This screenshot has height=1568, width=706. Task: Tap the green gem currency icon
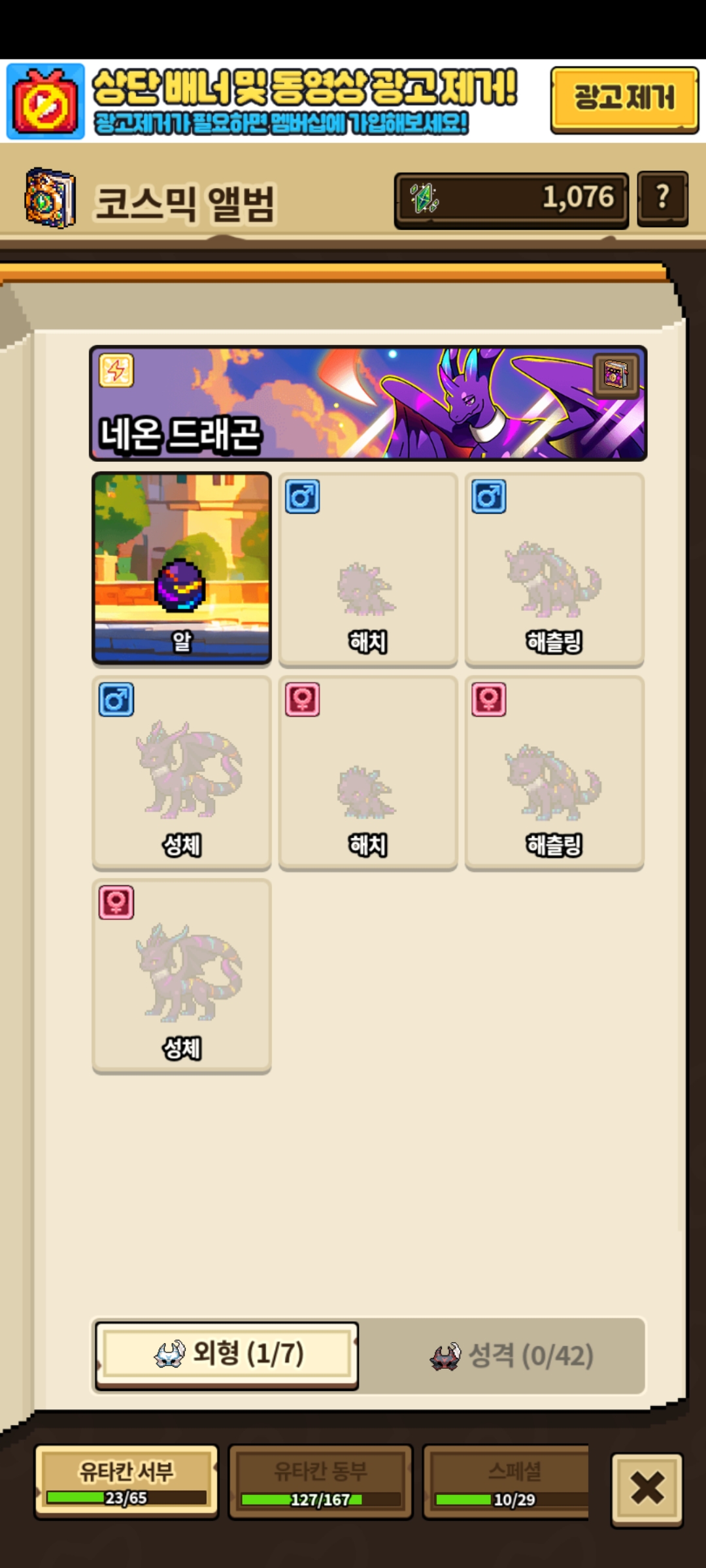pos(424,199)
